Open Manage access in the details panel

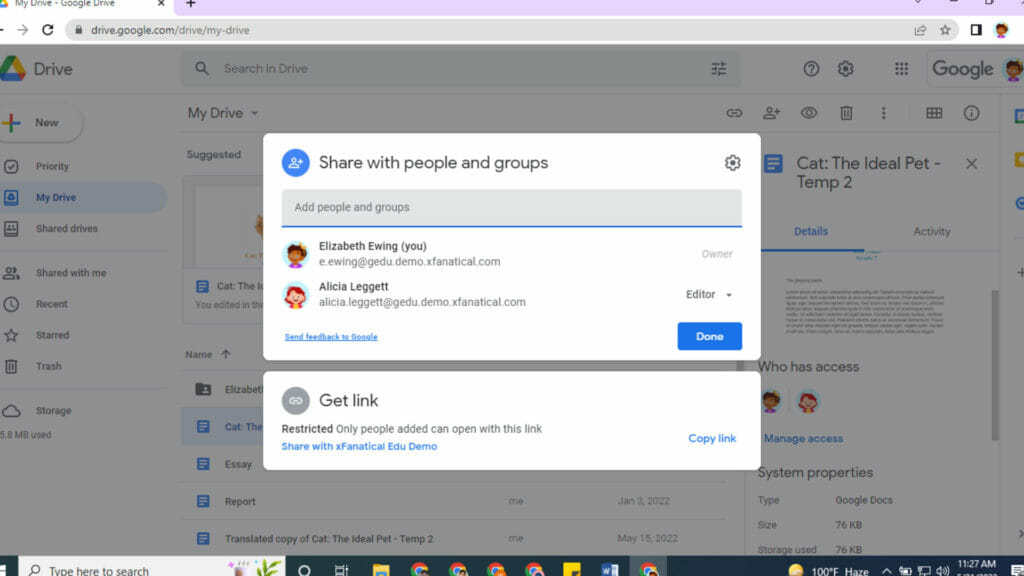click(802, 438)
